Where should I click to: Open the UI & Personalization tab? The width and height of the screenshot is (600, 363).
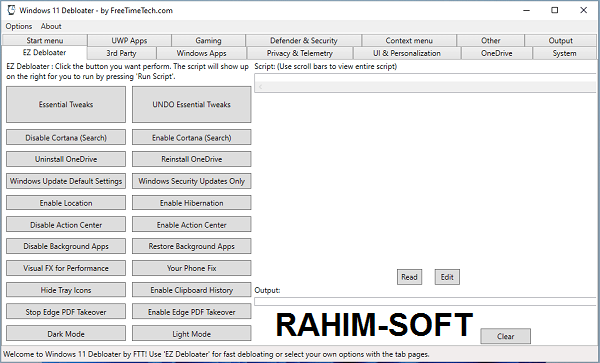coord(407,53)
